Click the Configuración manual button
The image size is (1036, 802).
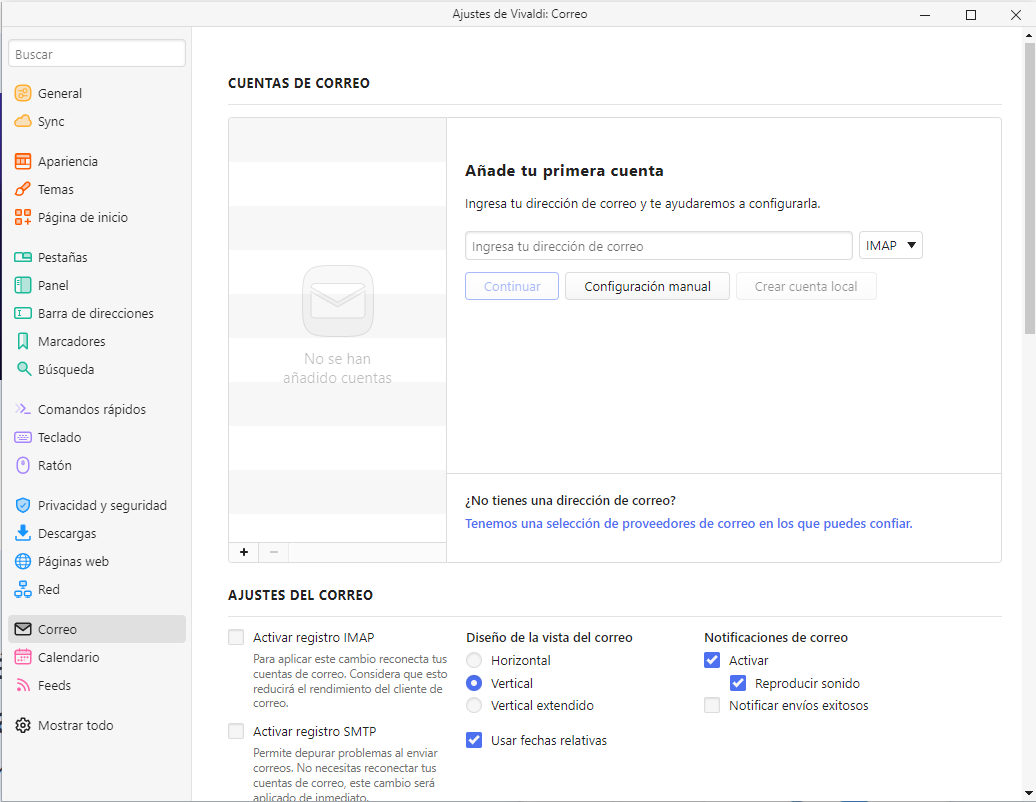[x=647, y=286]
